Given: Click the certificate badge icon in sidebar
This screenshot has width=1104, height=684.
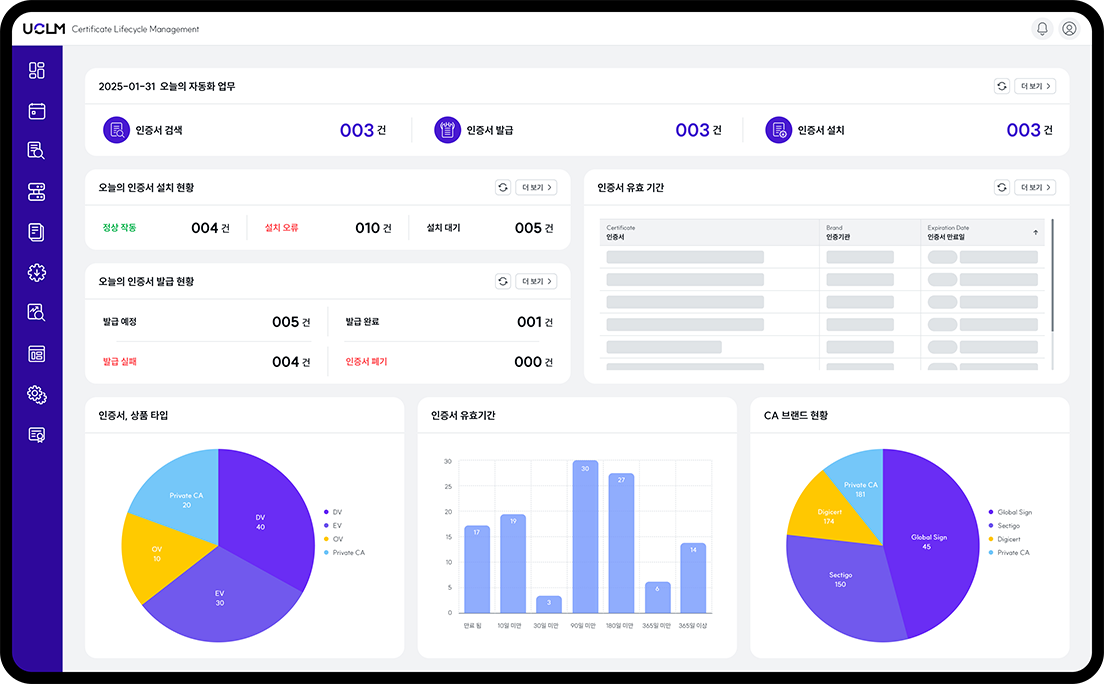Looking at the screenshot, I should tap(37, 435).
